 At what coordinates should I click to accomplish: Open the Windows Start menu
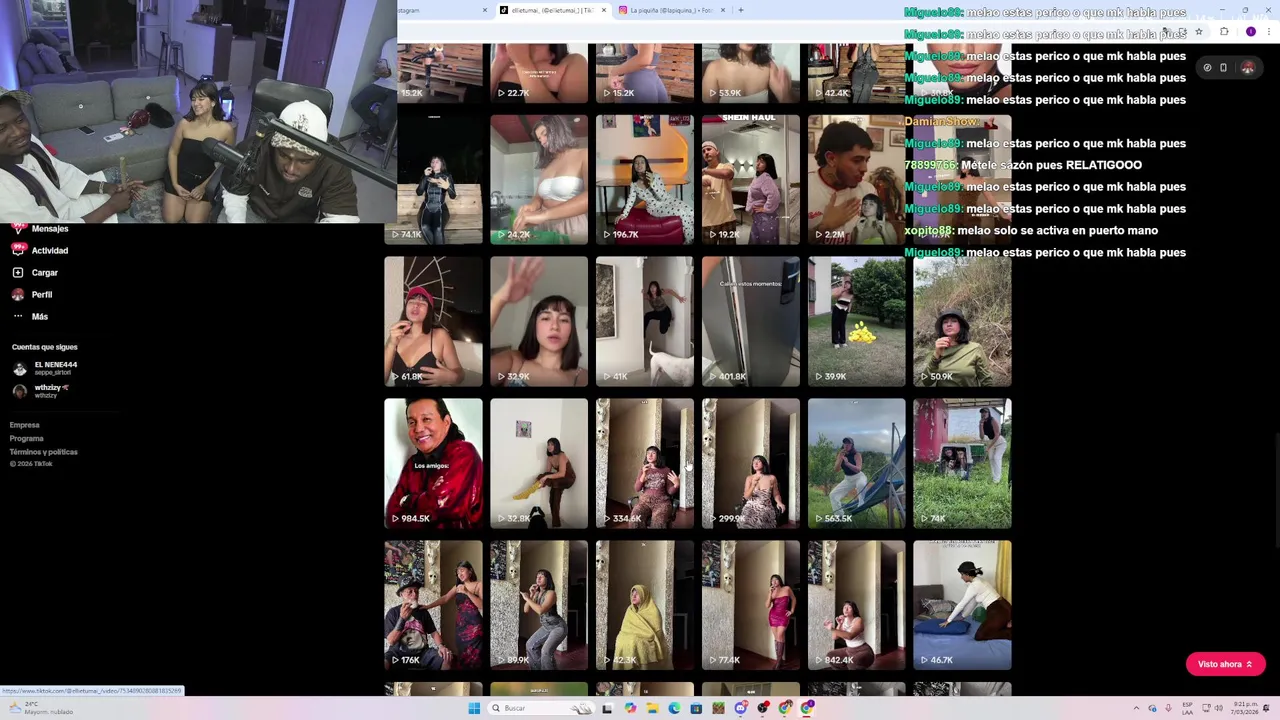click(474, 708)
